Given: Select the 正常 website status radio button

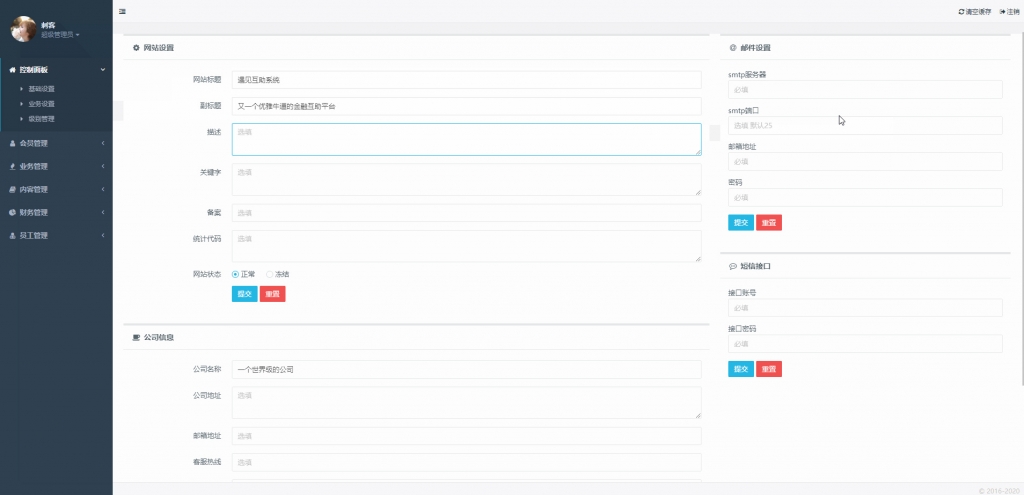Looking at the screenshot, I should pos(235,274).
